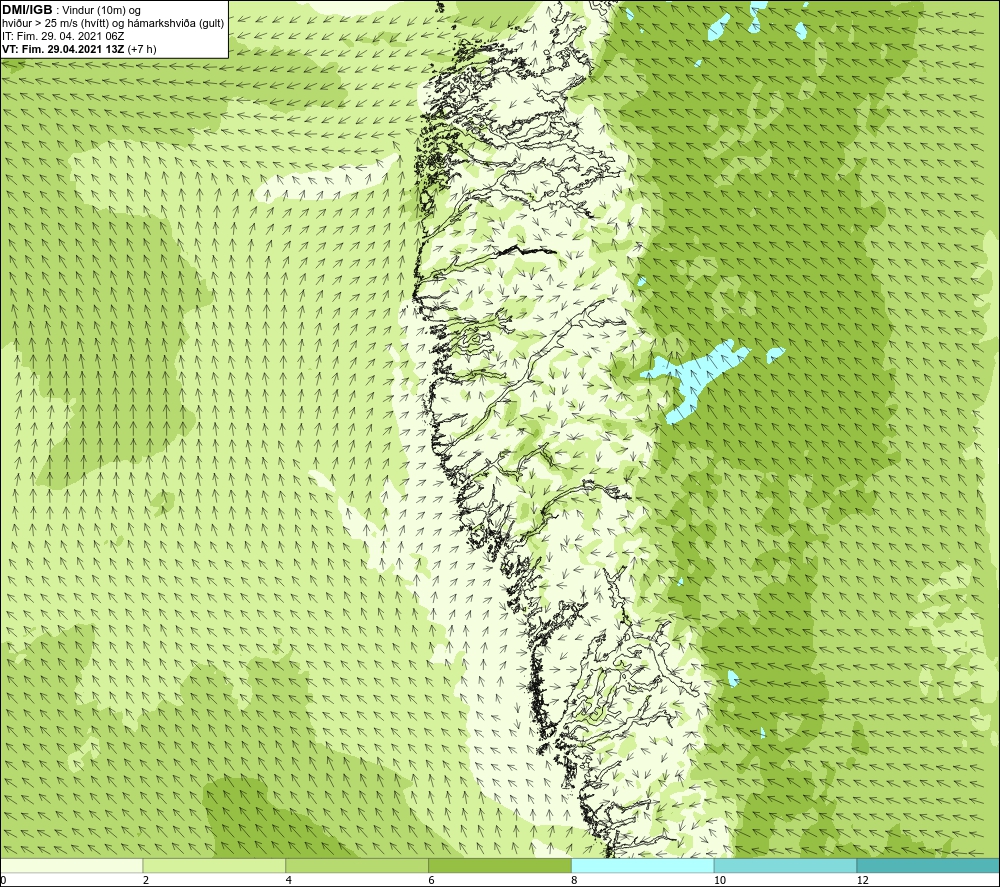Click the 2–4 m/s light green swatch
The image size is (1000, 887).
click(214, 865)
